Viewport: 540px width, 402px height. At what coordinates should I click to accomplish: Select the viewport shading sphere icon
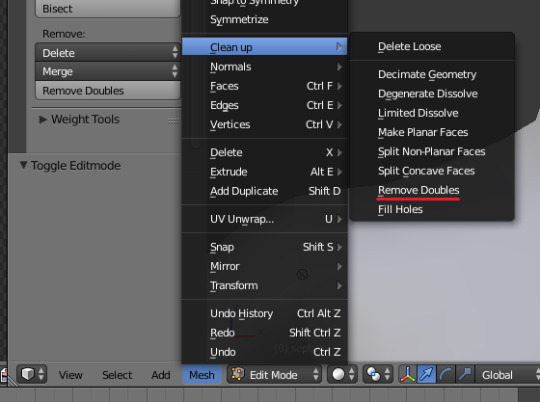[342, 374]
